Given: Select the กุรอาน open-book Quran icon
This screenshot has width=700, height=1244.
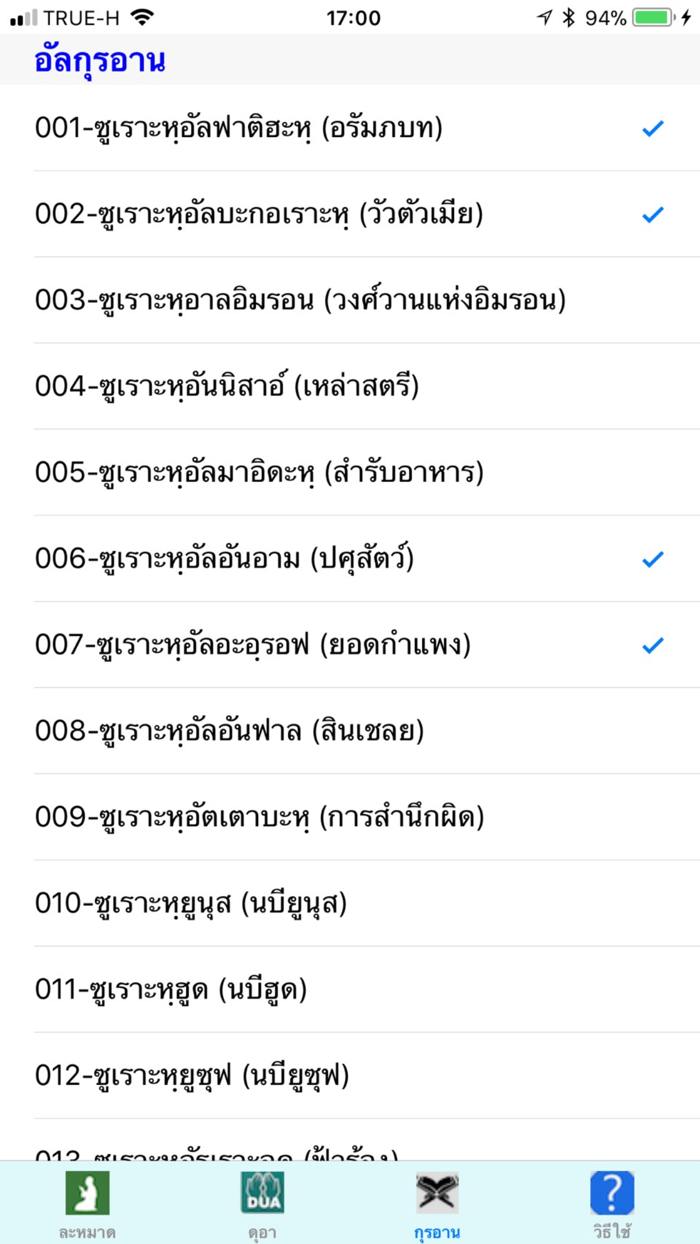Looking at the screenshot, I should tap(437, 1192).
